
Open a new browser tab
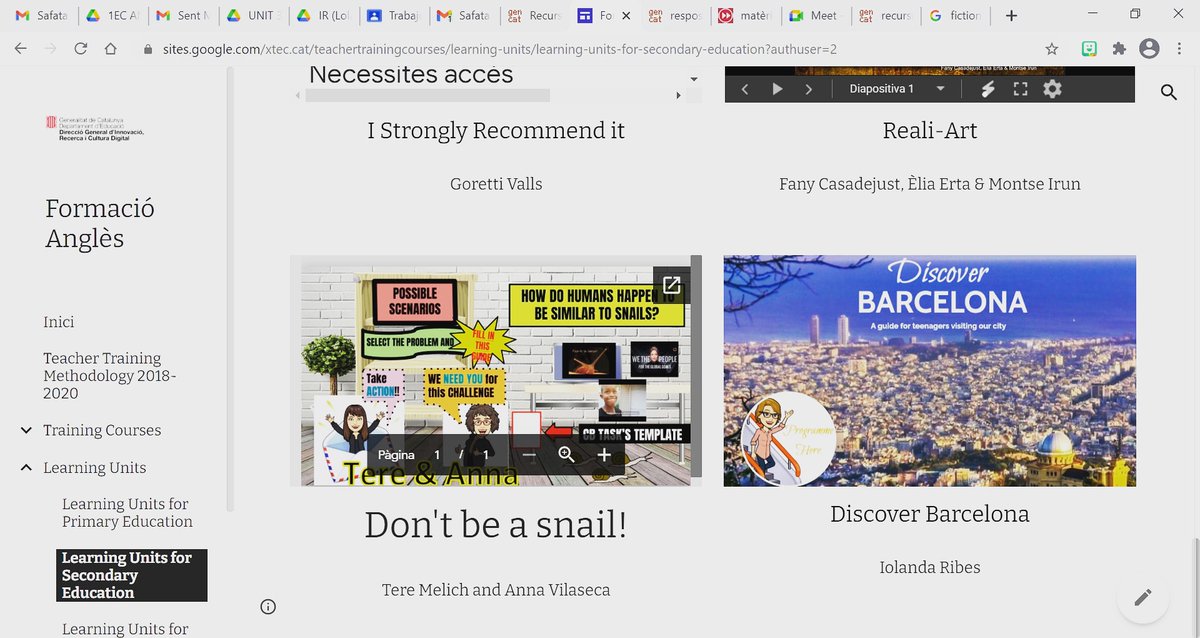tap(1011, 15)
